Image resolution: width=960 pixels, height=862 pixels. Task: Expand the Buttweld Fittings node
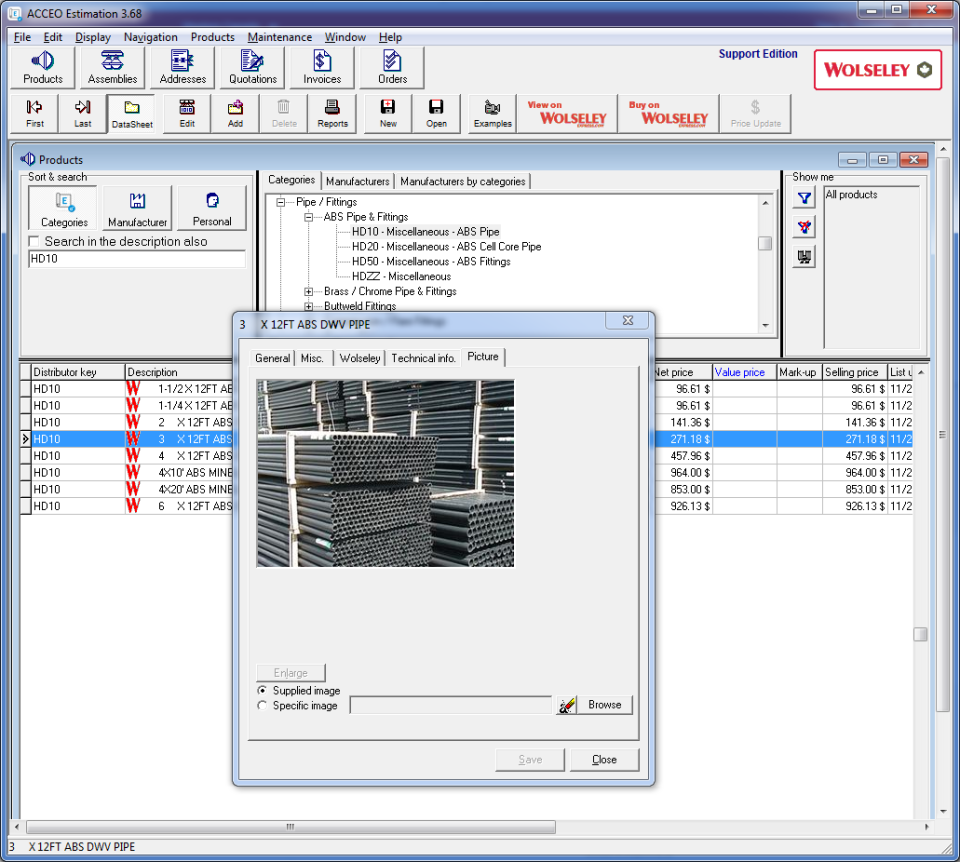coord(311,306)
